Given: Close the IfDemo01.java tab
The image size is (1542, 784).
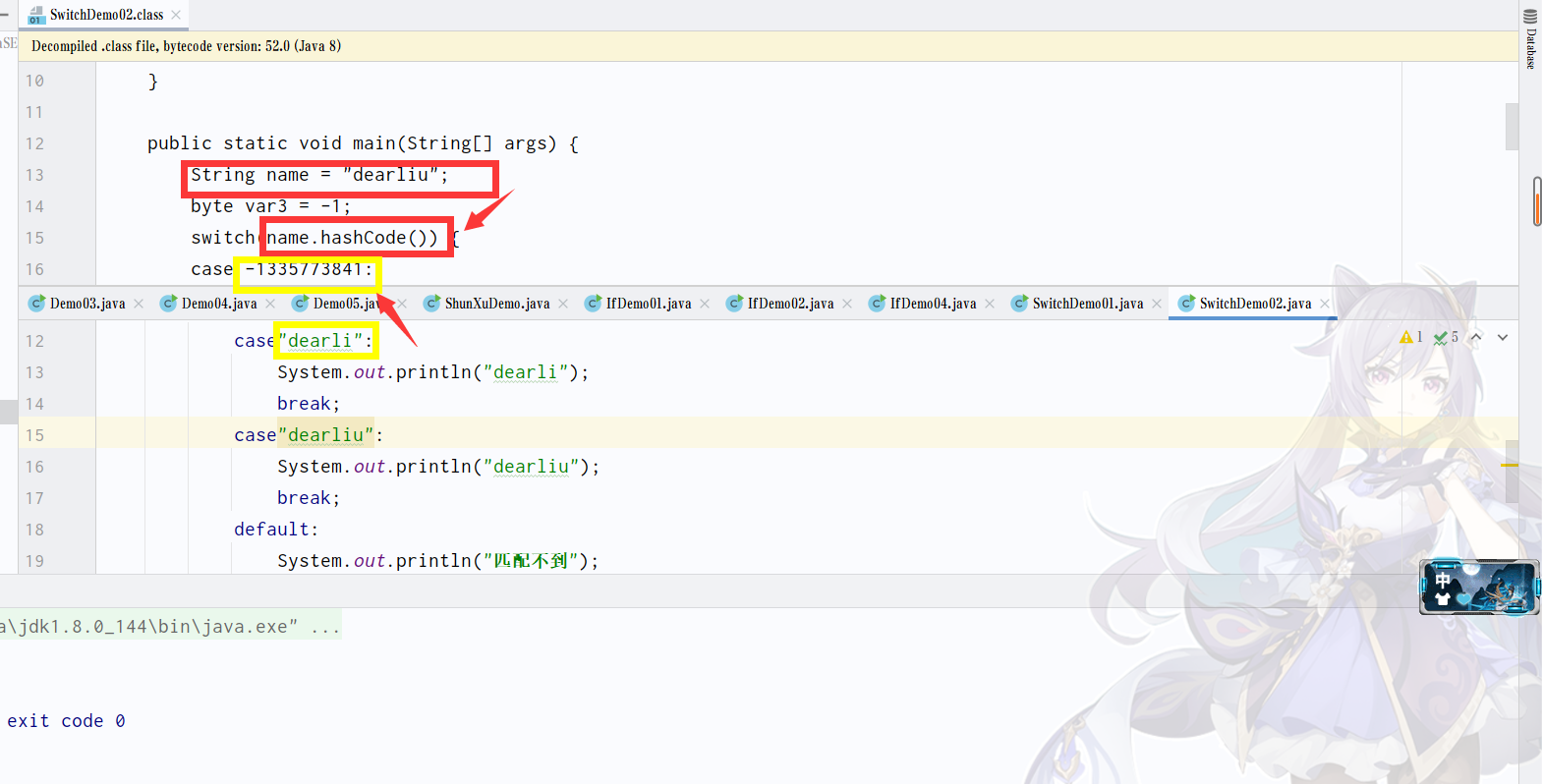Looking at the screenshot, I should coord(705,304).
